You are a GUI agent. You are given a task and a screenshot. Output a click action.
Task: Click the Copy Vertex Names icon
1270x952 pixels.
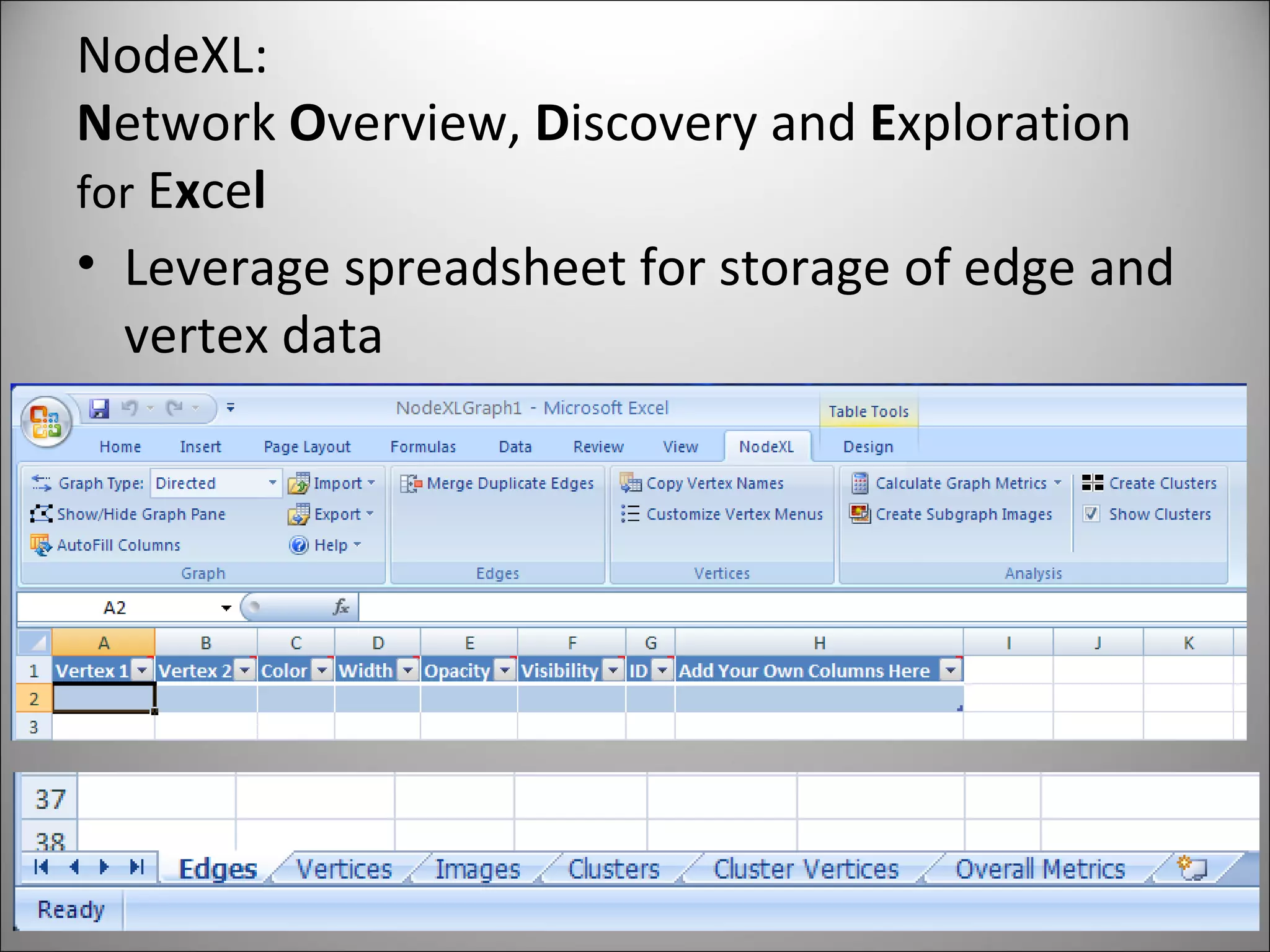tap(631, 483)
